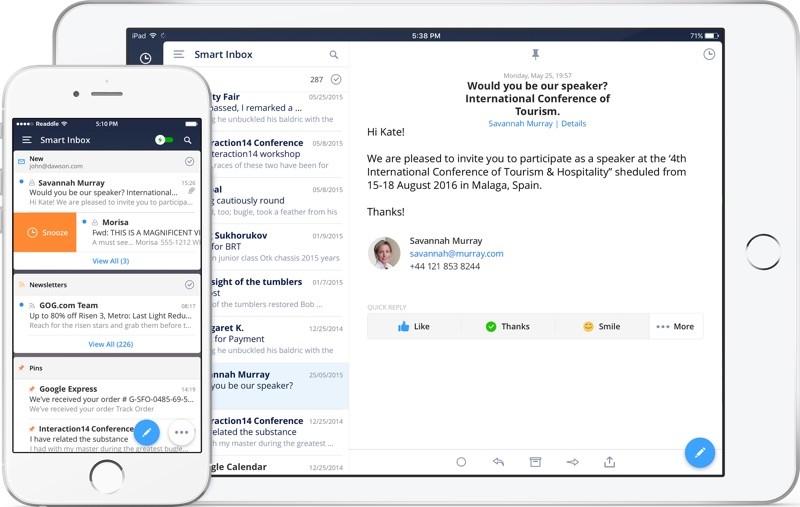Reply using the arrow icon in the bottom toolbar
The image size is (800, 507).
click(x=498, y=462)
